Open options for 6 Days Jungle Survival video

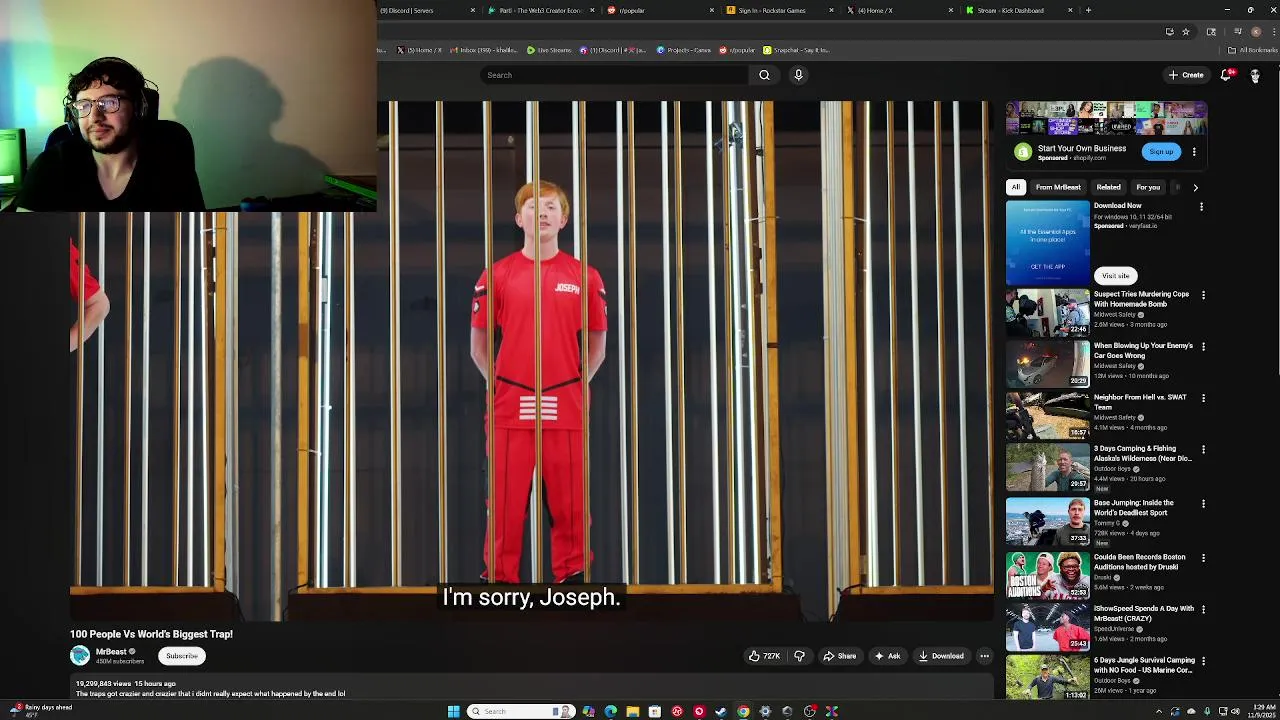1203,662
